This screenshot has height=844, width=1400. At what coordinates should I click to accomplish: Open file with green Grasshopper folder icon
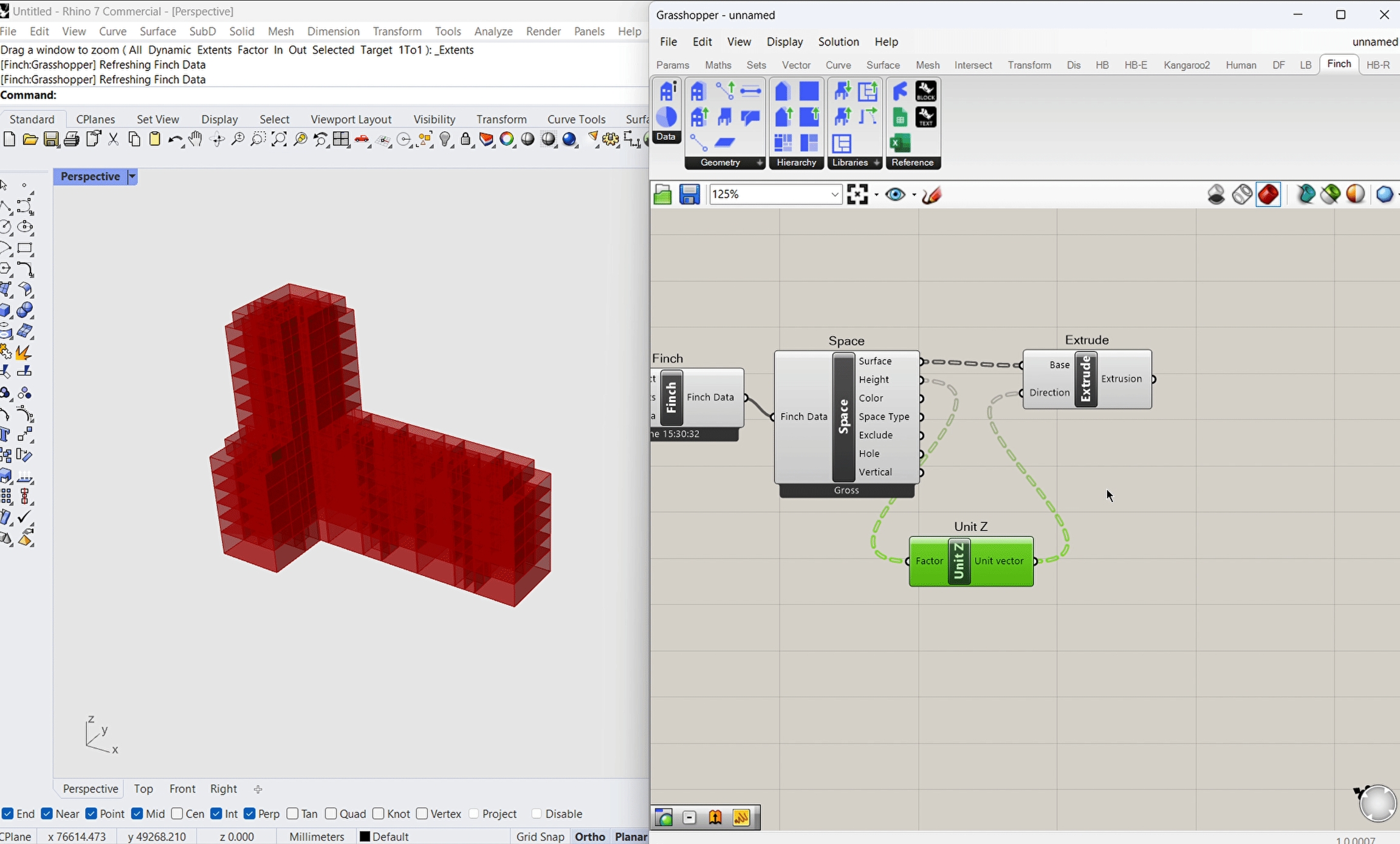click(662, 194)
